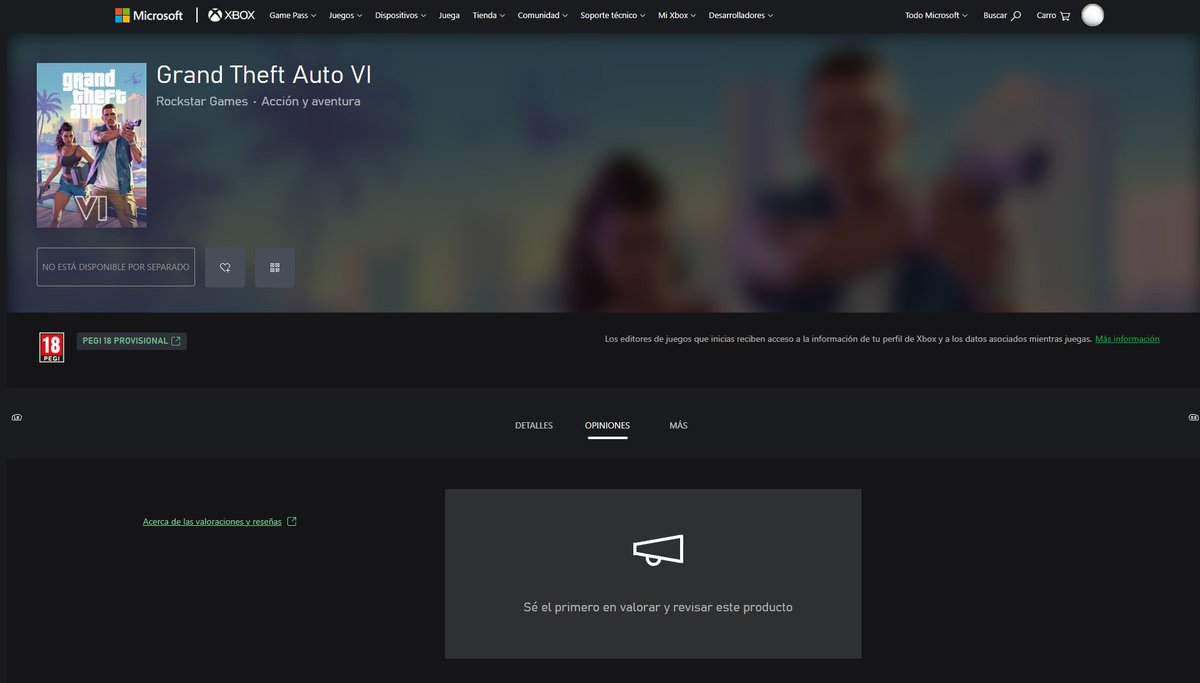Add game to wishlist heart icon
1200x683 pixels.
click(x=225, y=267)
